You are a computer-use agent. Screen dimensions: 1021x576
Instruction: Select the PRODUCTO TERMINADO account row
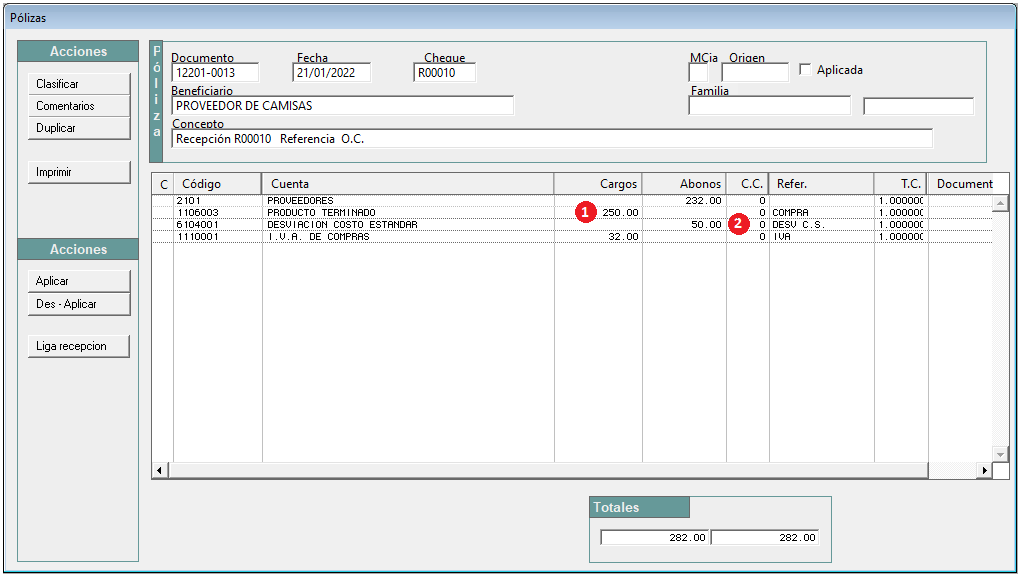pyautogui.click(x=572, y=213)
